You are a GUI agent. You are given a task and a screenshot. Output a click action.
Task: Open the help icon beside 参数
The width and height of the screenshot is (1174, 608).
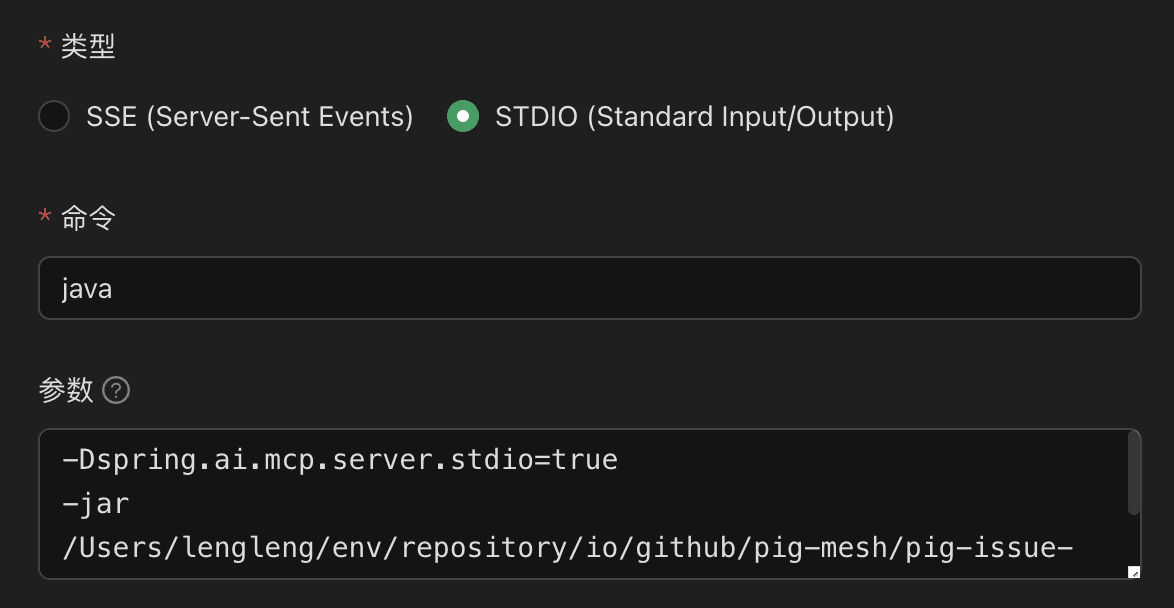[116, 390]
